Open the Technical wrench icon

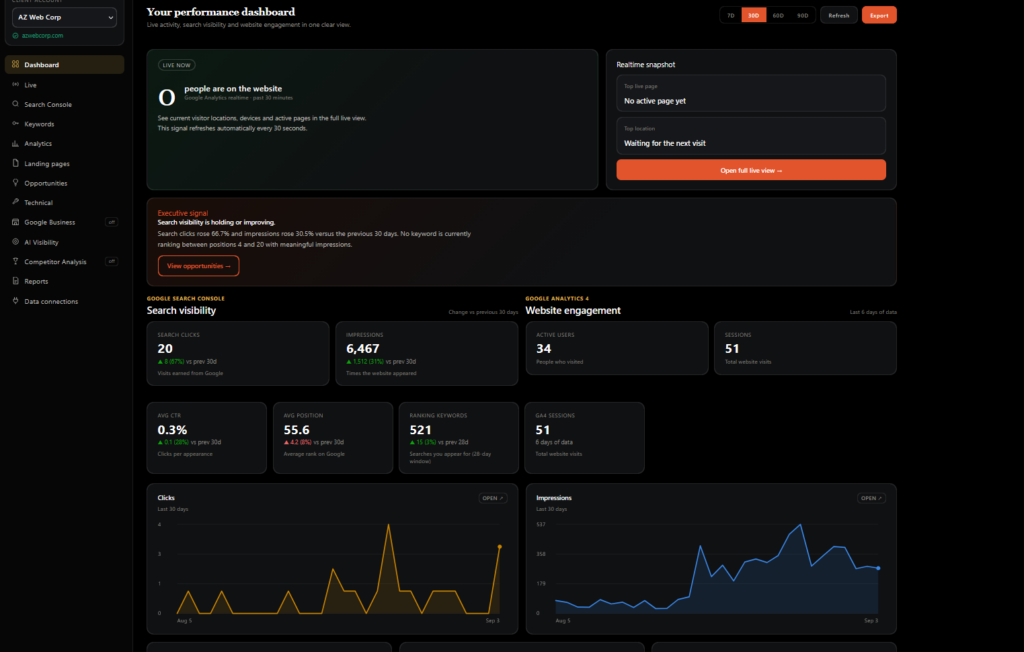[x=16, y=202]
